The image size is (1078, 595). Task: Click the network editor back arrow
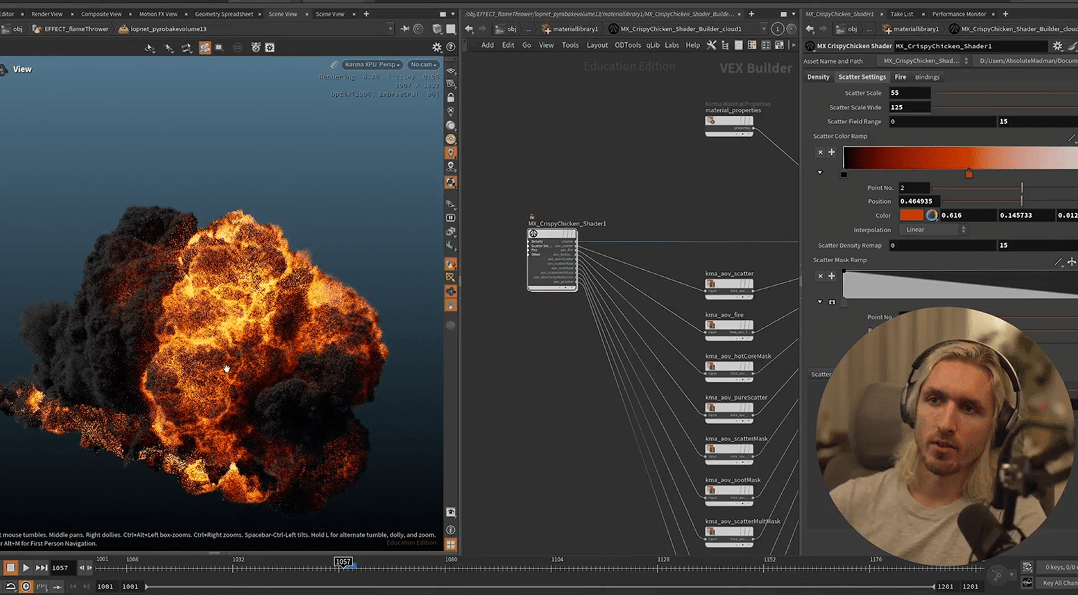(469, 29)
